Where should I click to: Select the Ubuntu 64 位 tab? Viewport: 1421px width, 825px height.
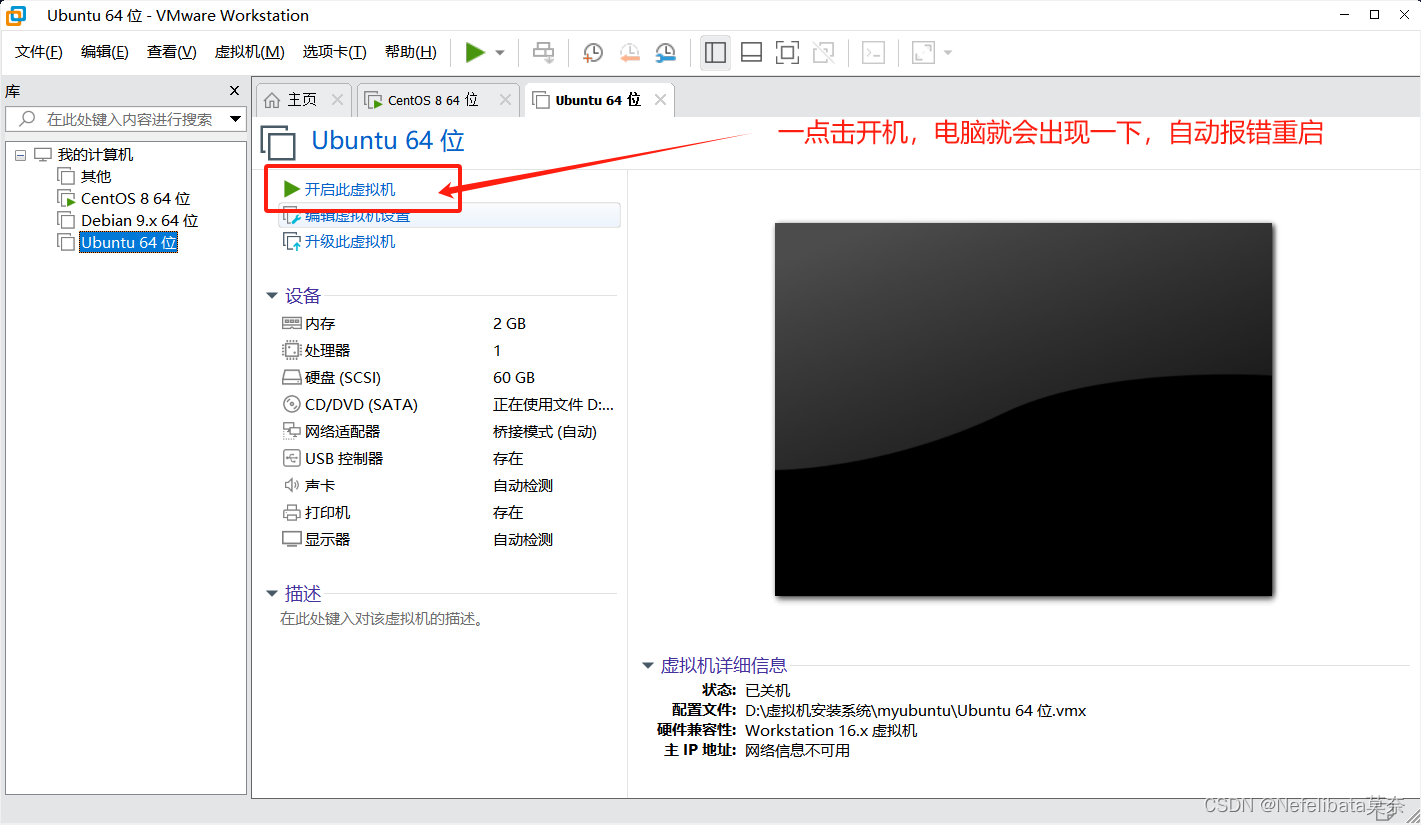pos(598,100)
